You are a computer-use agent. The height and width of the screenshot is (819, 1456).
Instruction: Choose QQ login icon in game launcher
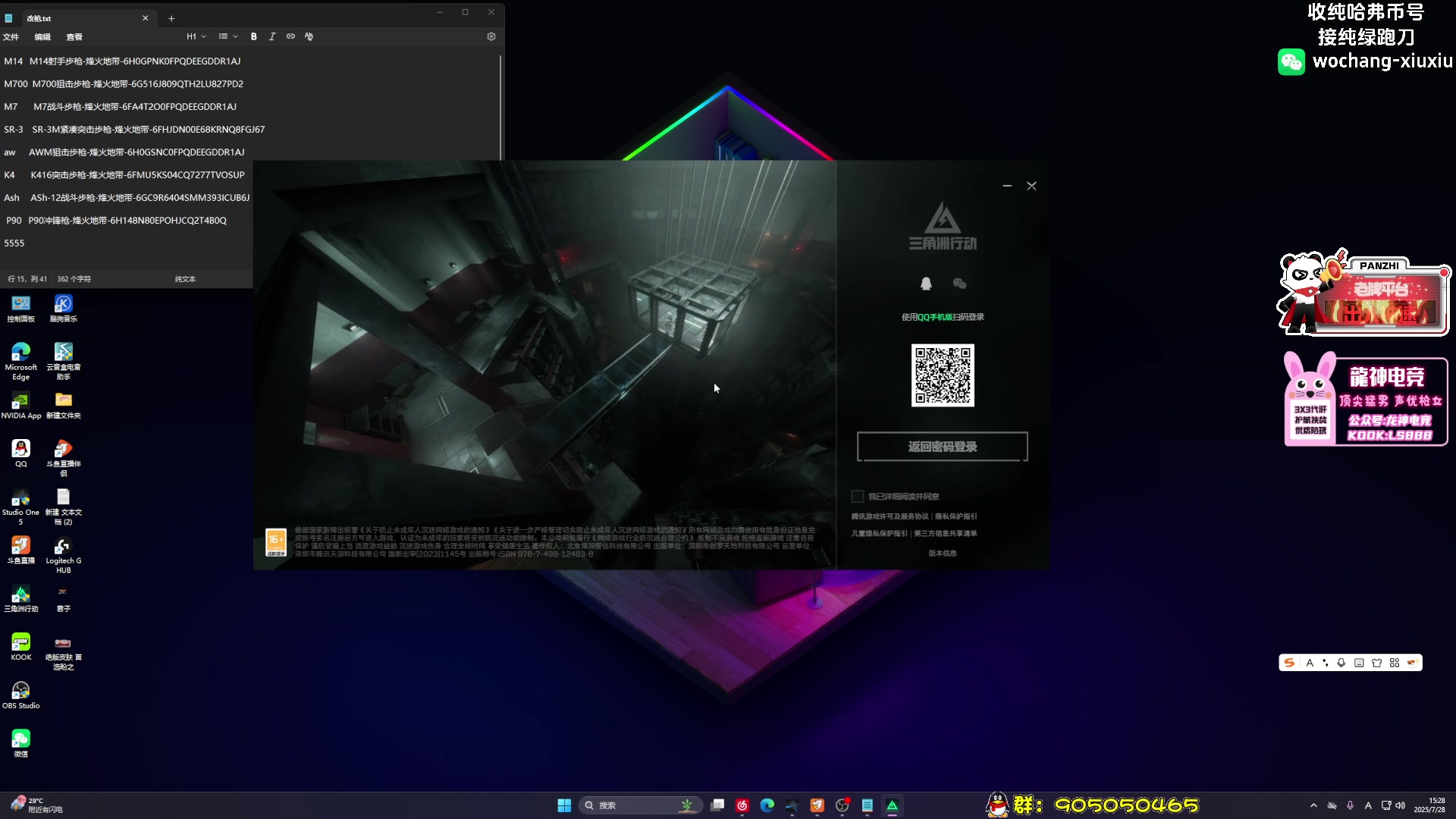926,284
